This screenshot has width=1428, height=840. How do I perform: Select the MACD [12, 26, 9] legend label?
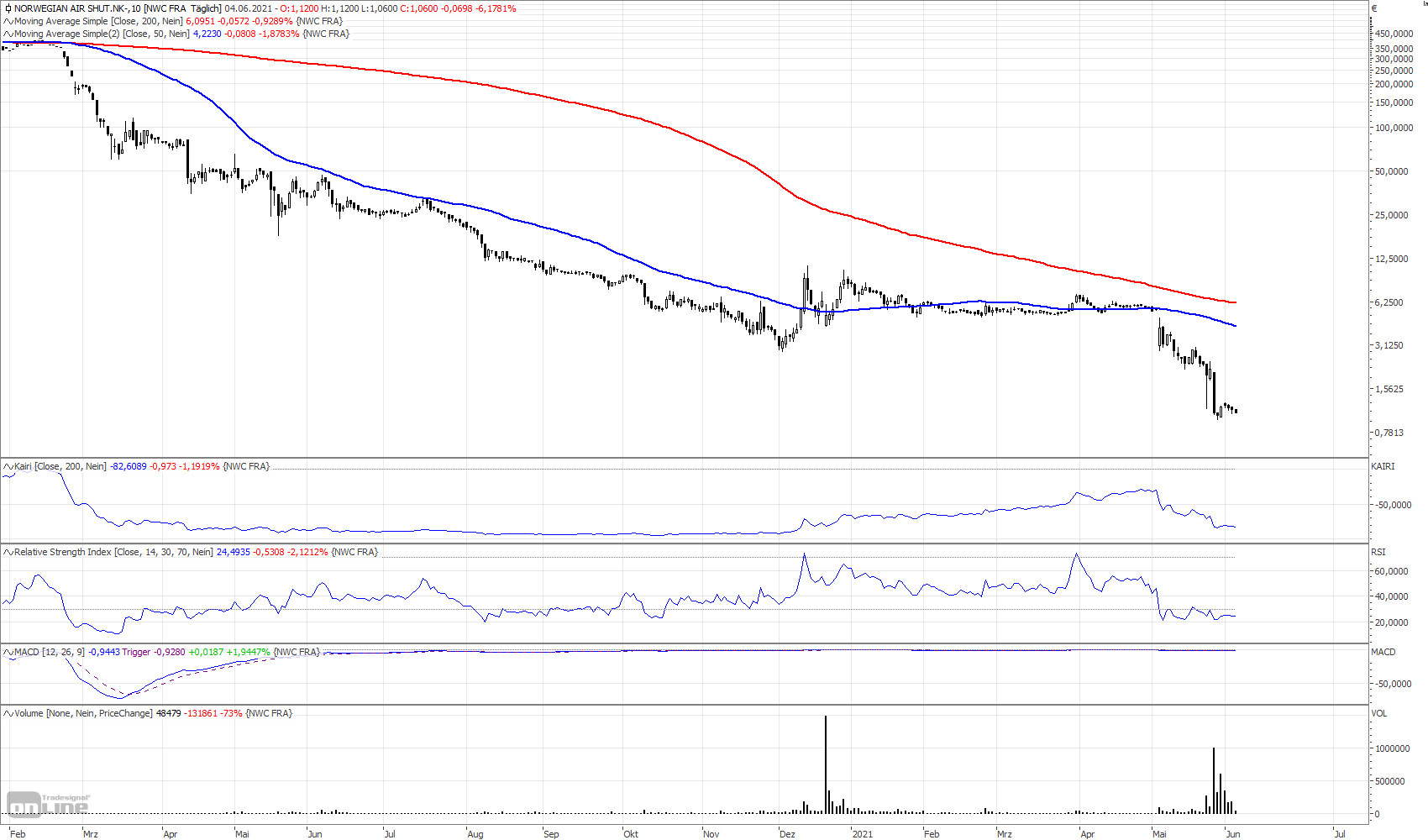(x=50, y=652)
